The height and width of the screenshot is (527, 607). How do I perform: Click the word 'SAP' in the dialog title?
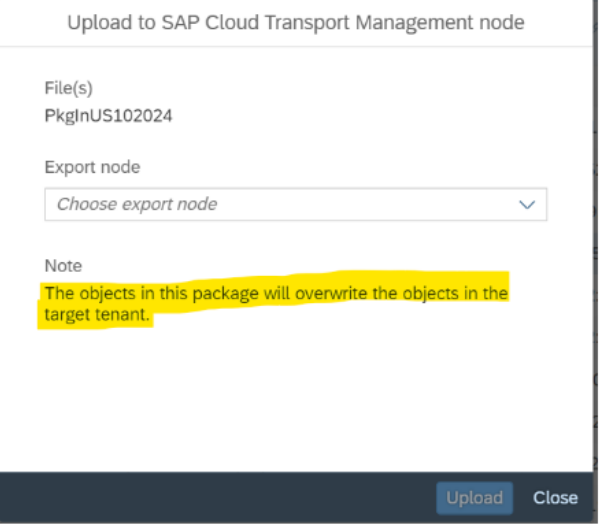[x=180, y=22]
